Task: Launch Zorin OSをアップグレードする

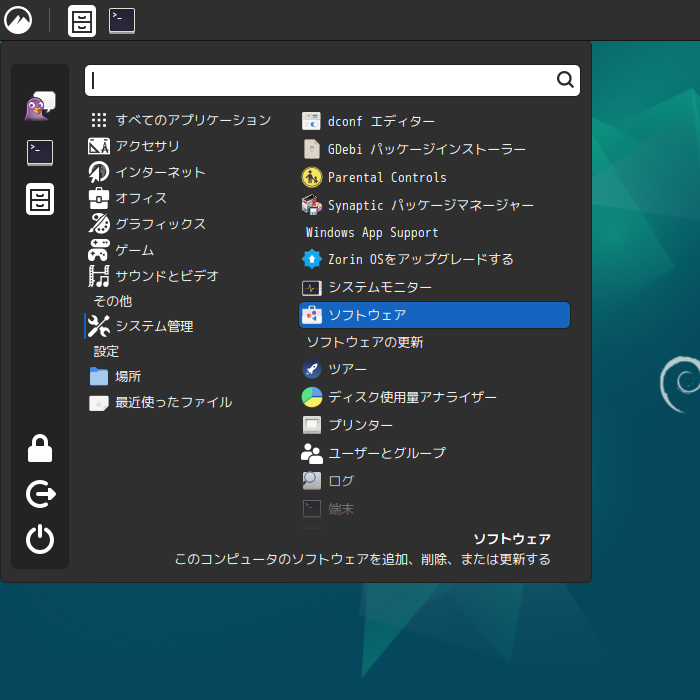Action: point(434,259)
